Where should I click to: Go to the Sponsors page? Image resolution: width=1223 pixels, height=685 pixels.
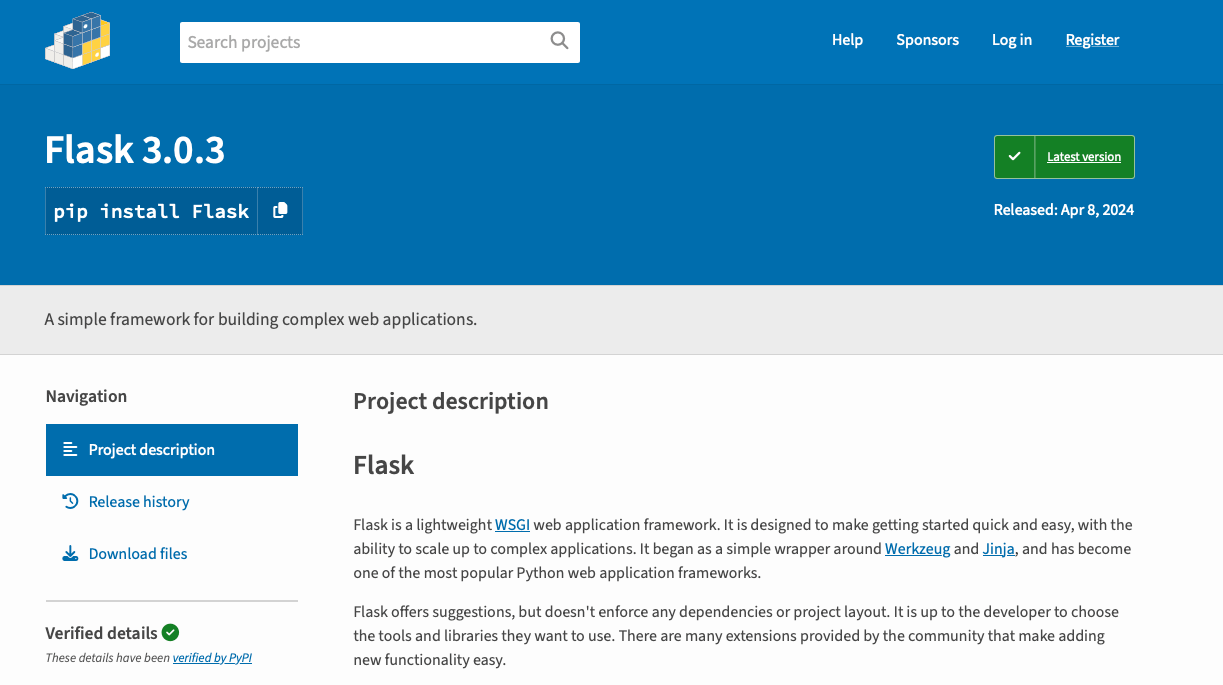tap(927, 40)
